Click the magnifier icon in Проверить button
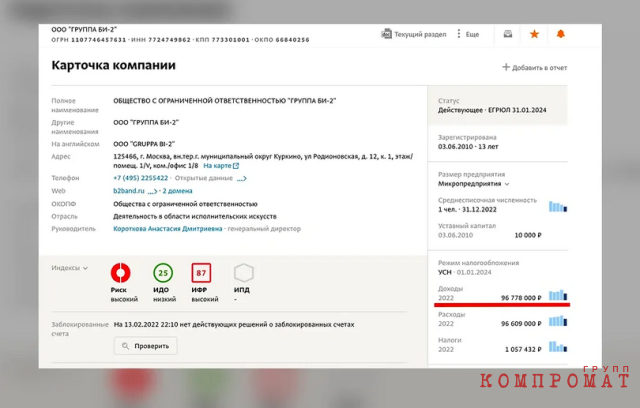 click(x=126, y=346)
